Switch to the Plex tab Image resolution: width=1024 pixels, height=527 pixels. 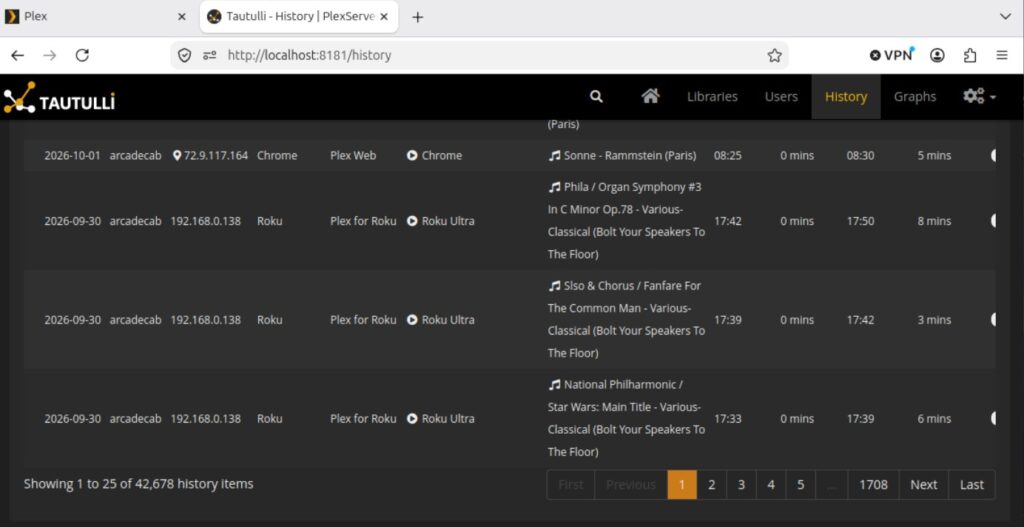98,17
